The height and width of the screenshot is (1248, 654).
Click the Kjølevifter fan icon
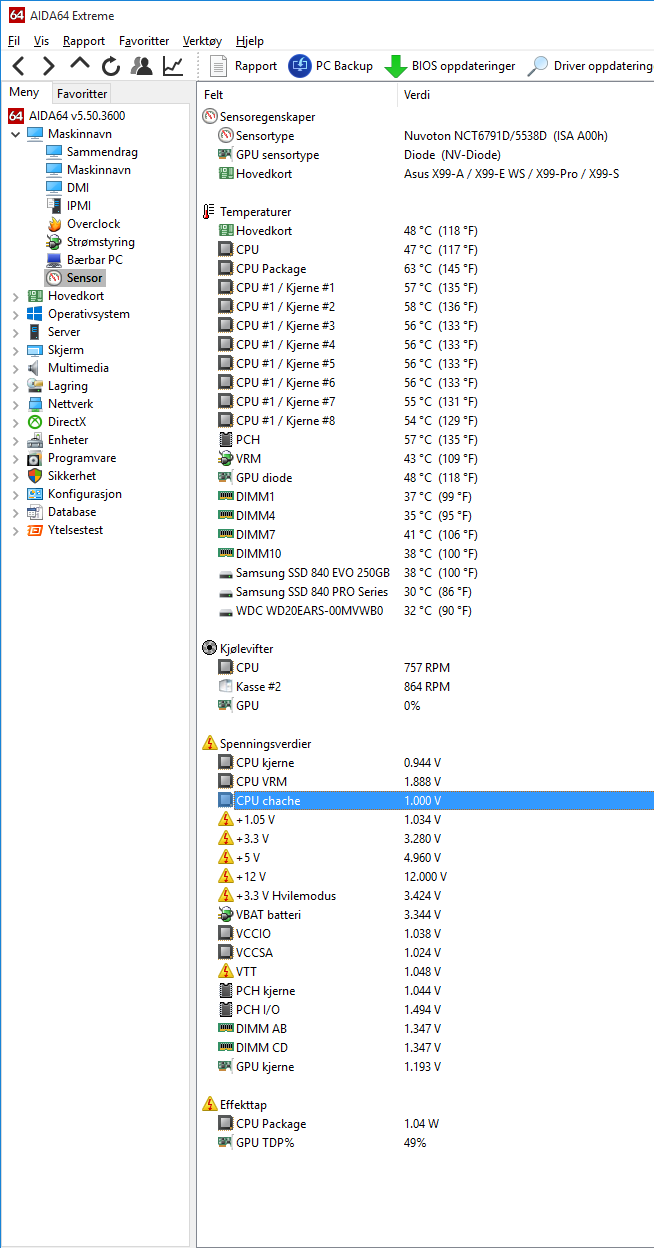click(x=209, y=649)
